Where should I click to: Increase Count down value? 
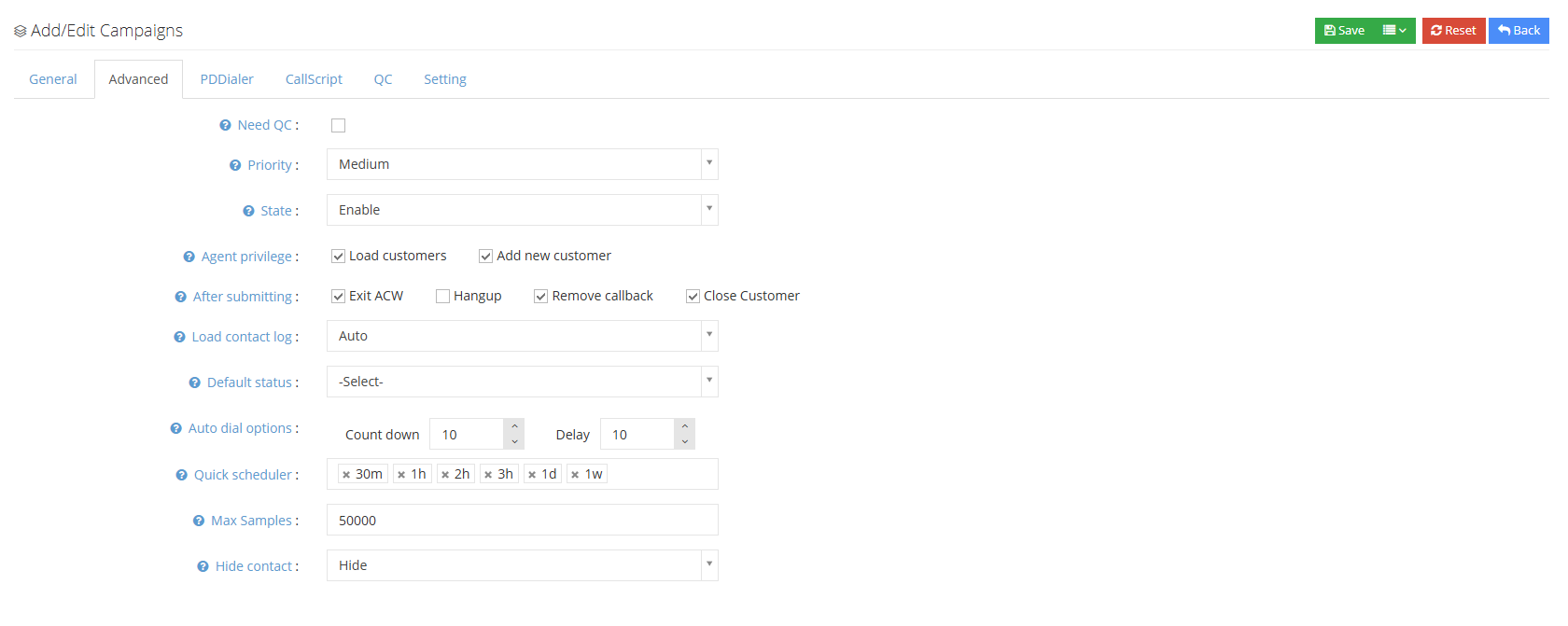(x=514, y=426)
